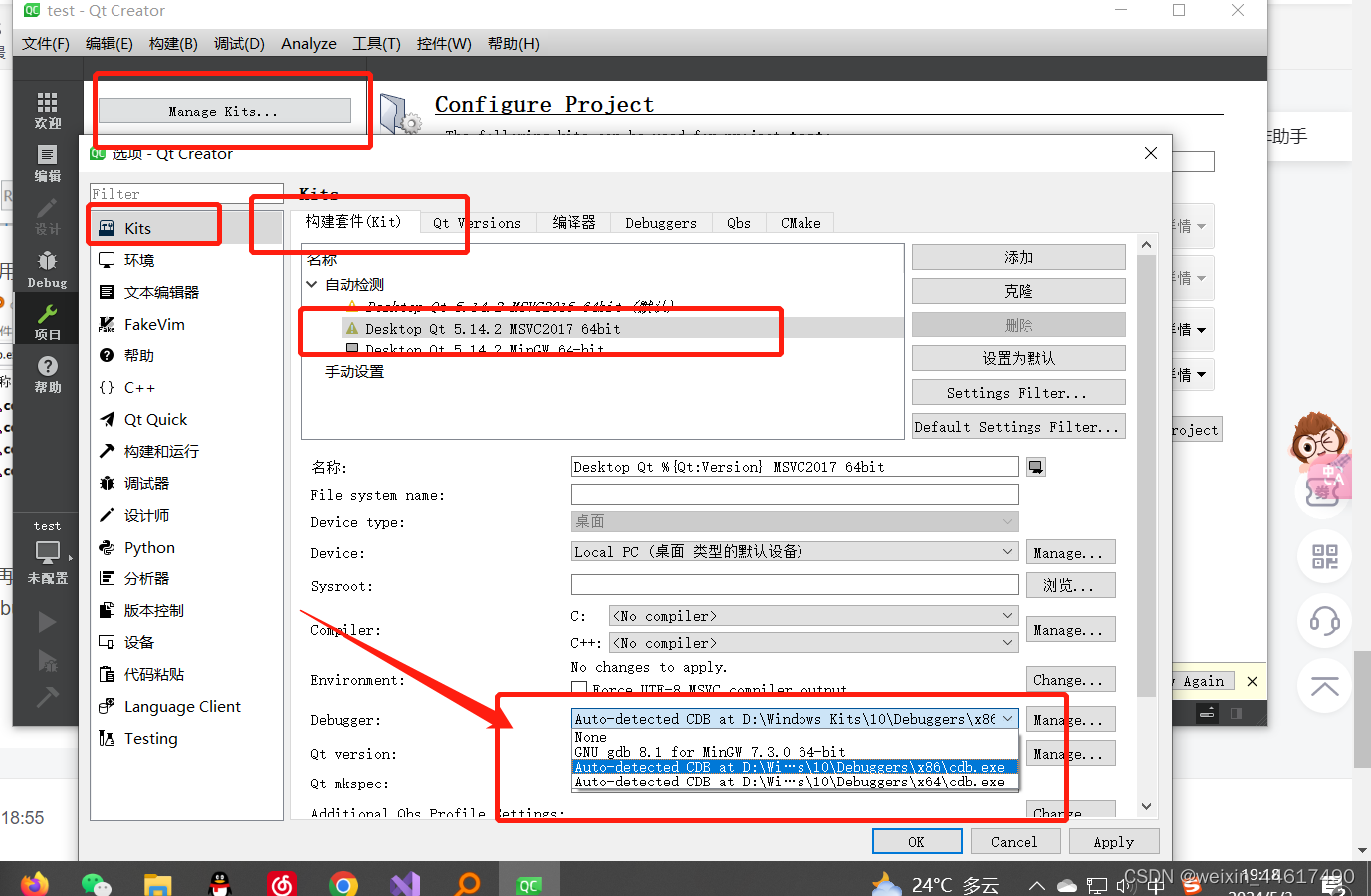Click the Apply button
The width and height of the screenshot is (1371, 896).
click(x=1114, y=841)
